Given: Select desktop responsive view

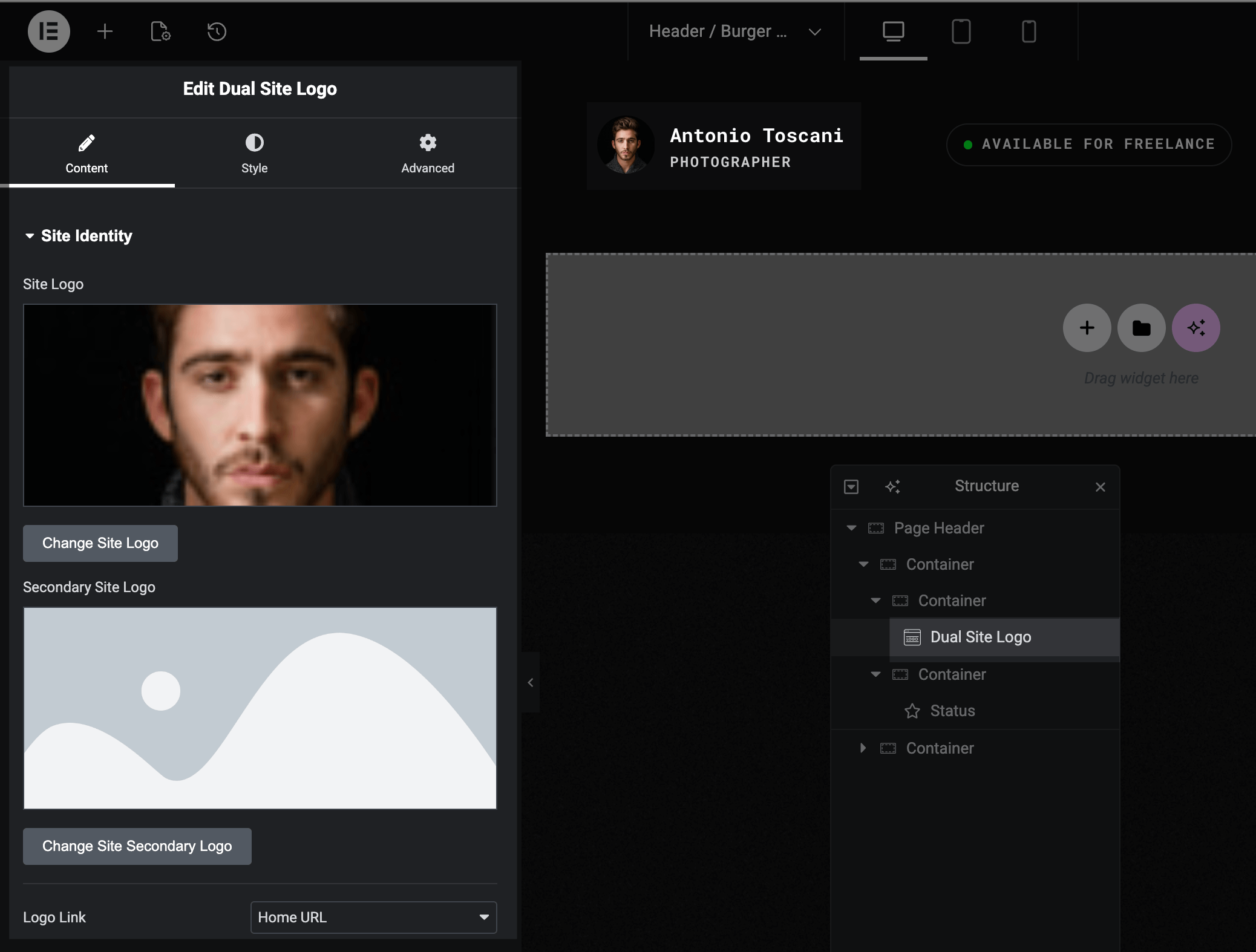Looking at the screenshot, I should click(x=893, y=31).
